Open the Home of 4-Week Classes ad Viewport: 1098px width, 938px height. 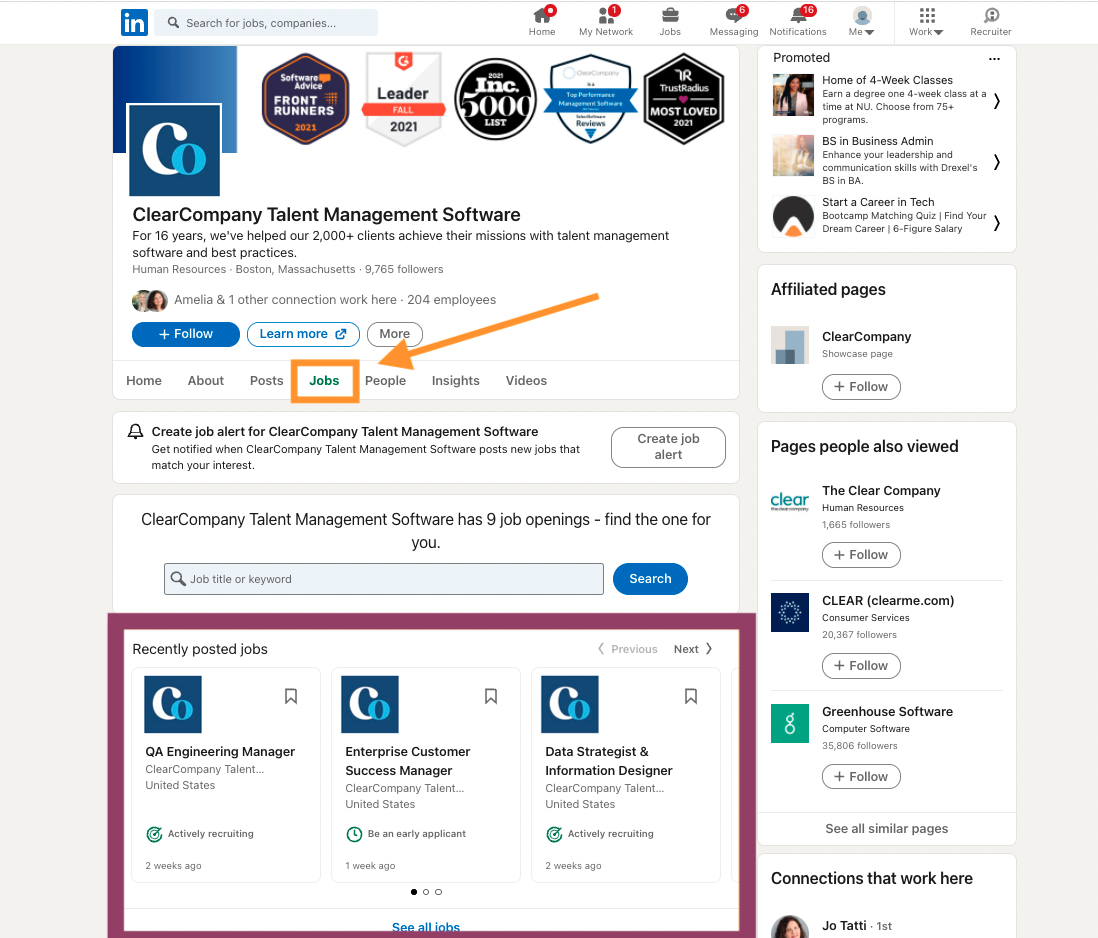(887, 80)
